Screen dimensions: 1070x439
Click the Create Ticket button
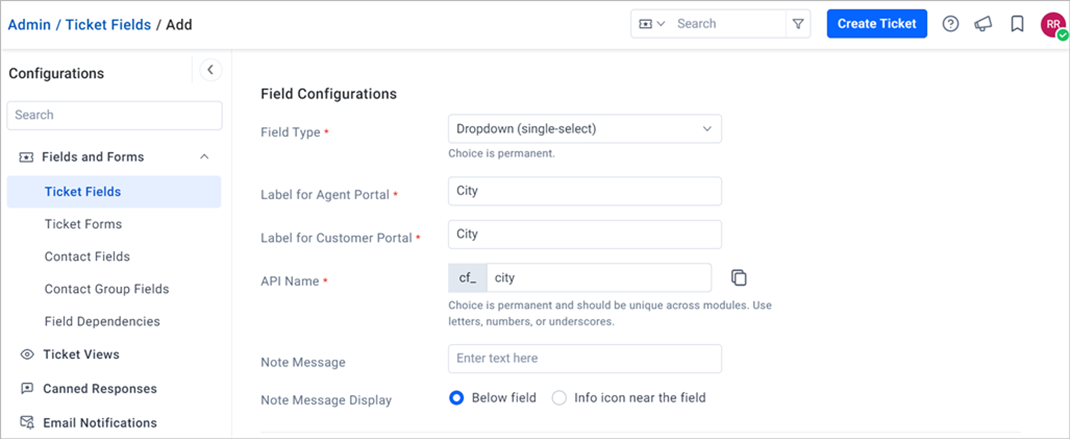point(877,24)
